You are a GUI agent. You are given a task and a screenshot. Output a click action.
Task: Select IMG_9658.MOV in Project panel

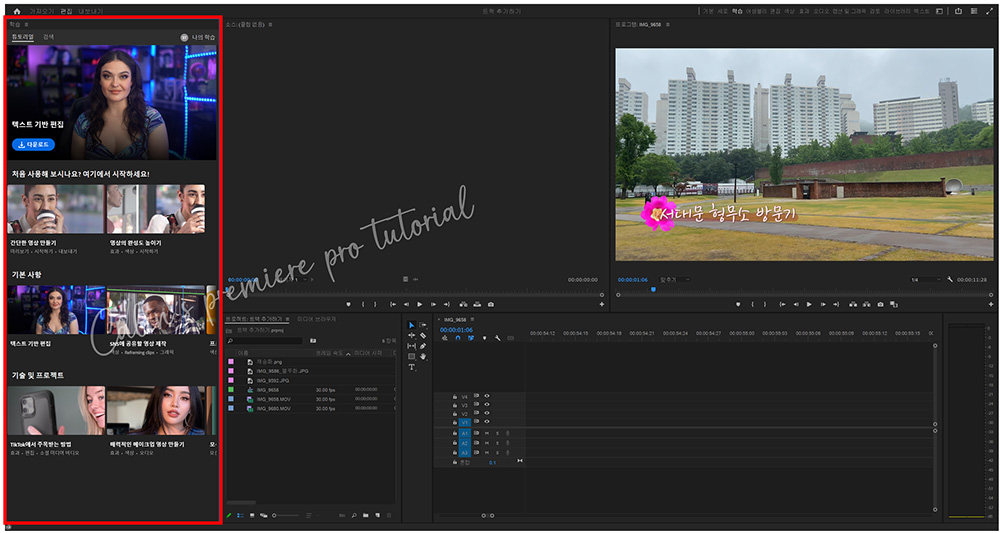tap(274, 399)
